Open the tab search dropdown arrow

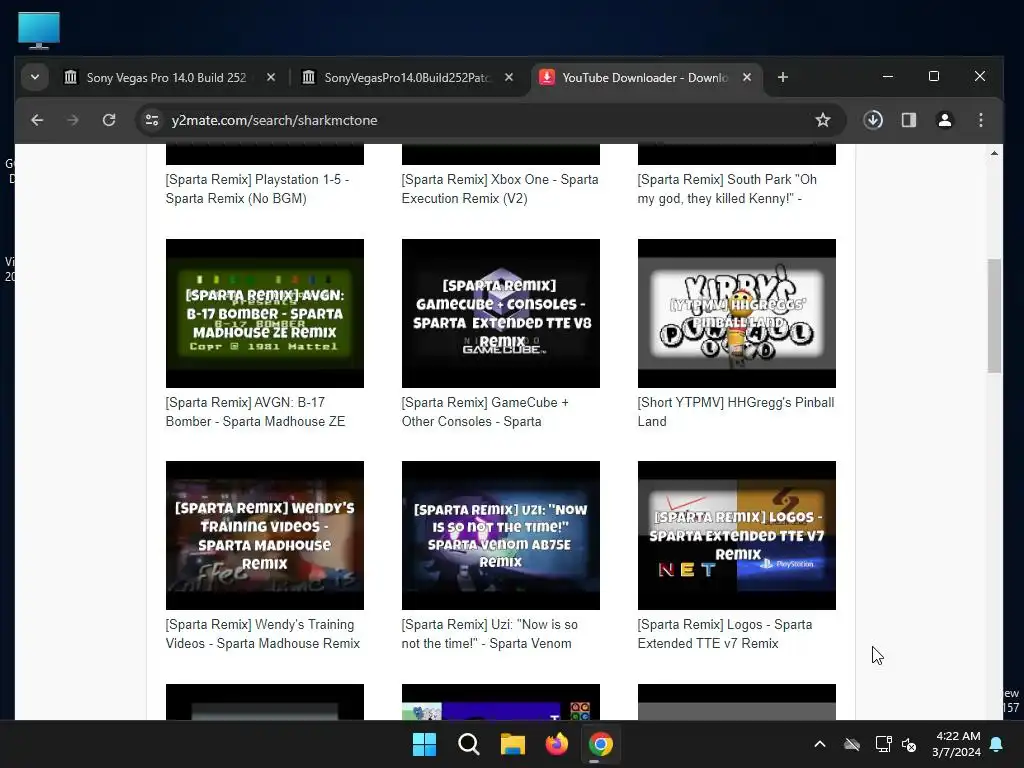coord(35,78)
